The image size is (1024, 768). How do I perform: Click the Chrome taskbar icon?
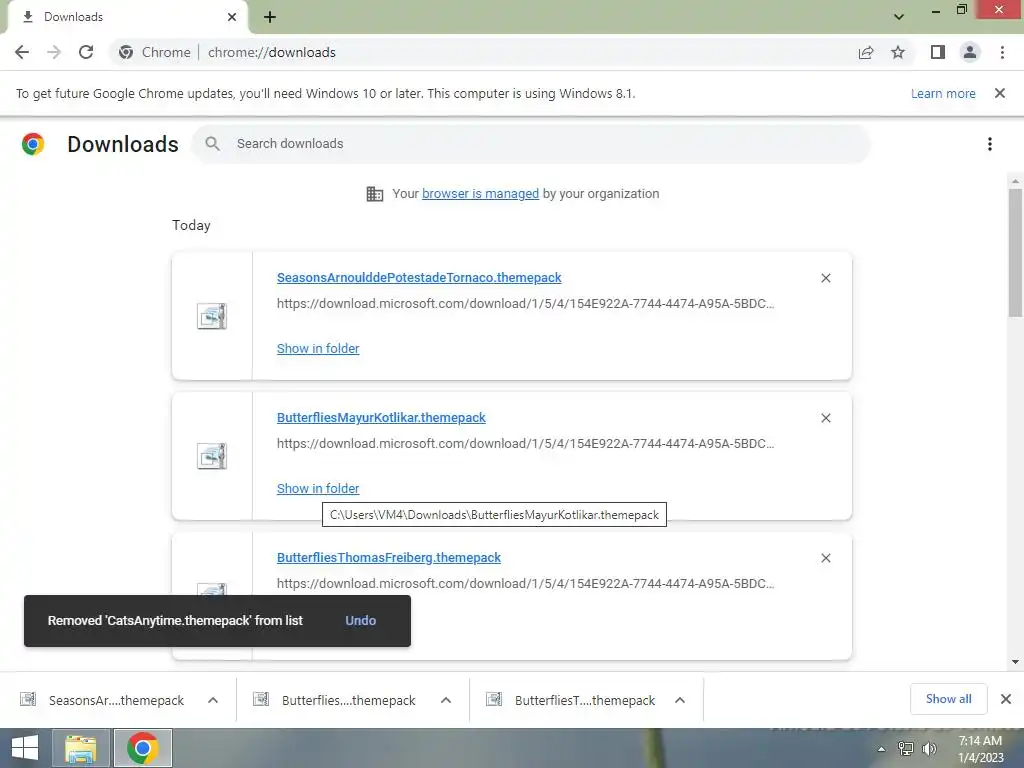coord(143,748)
